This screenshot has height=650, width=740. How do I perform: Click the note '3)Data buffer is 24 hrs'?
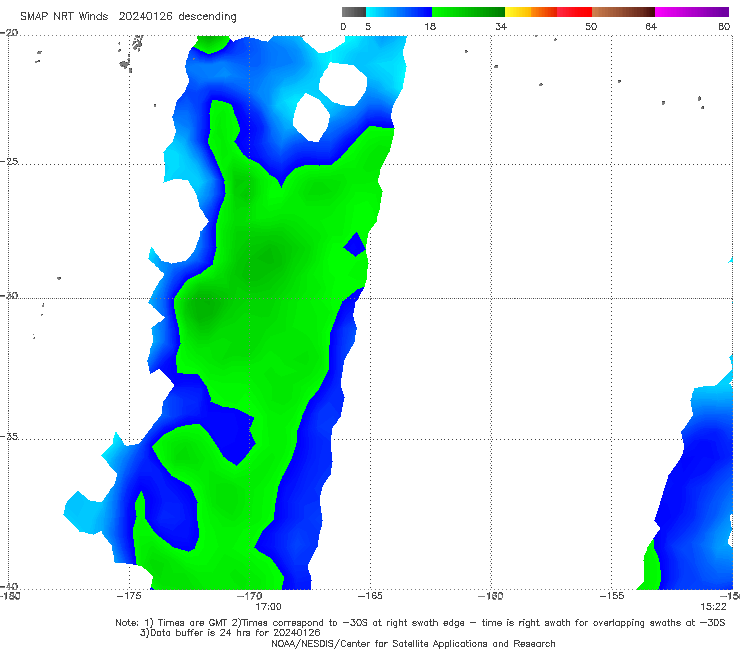click(x=230, y=633)
